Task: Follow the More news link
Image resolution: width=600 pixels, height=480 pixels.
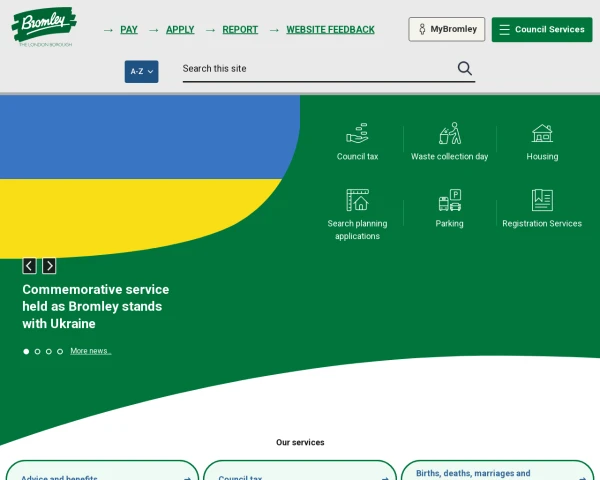Action: tap(91, 351)
